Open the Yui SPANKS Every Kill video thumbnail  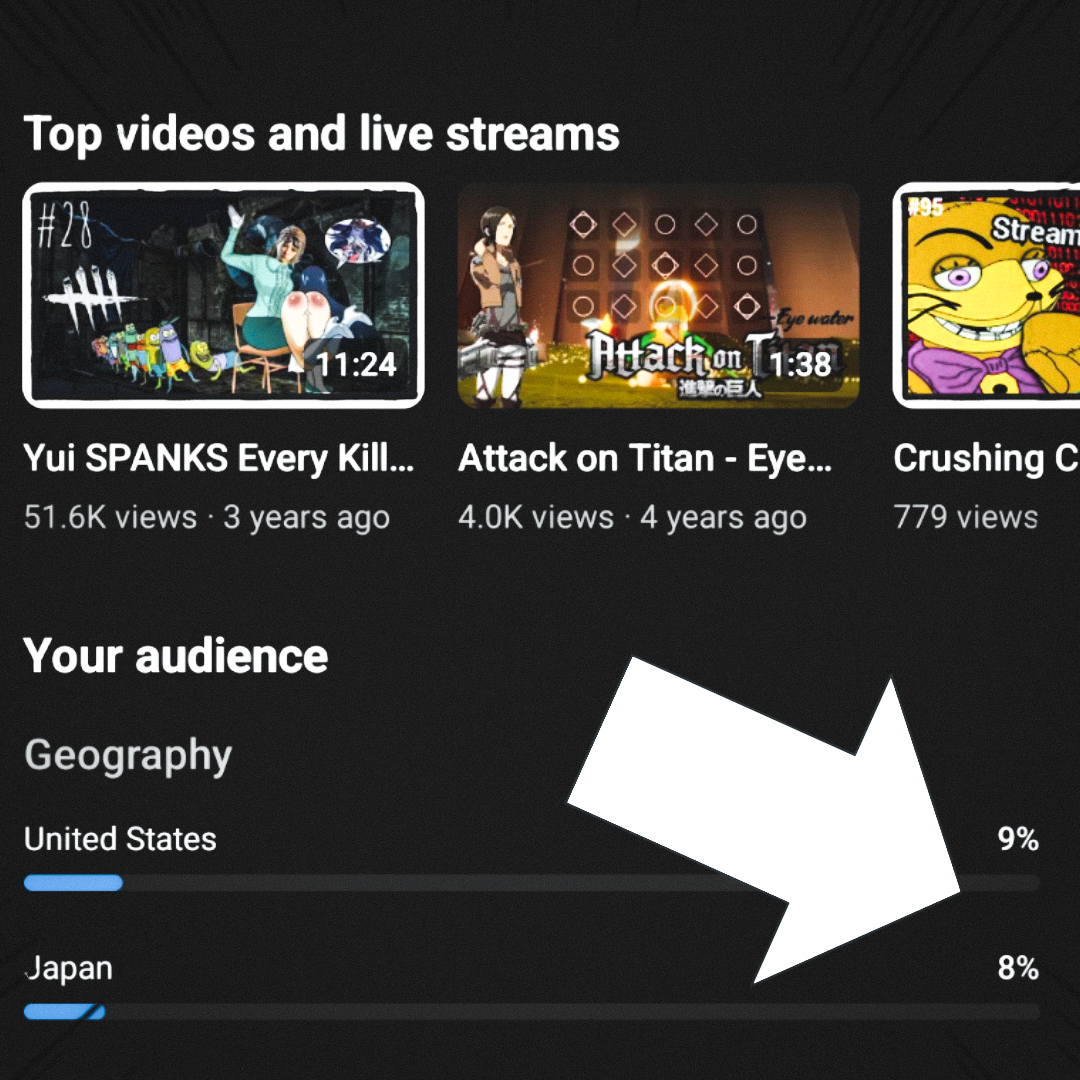pyautogui.click(x=223, y=295)
